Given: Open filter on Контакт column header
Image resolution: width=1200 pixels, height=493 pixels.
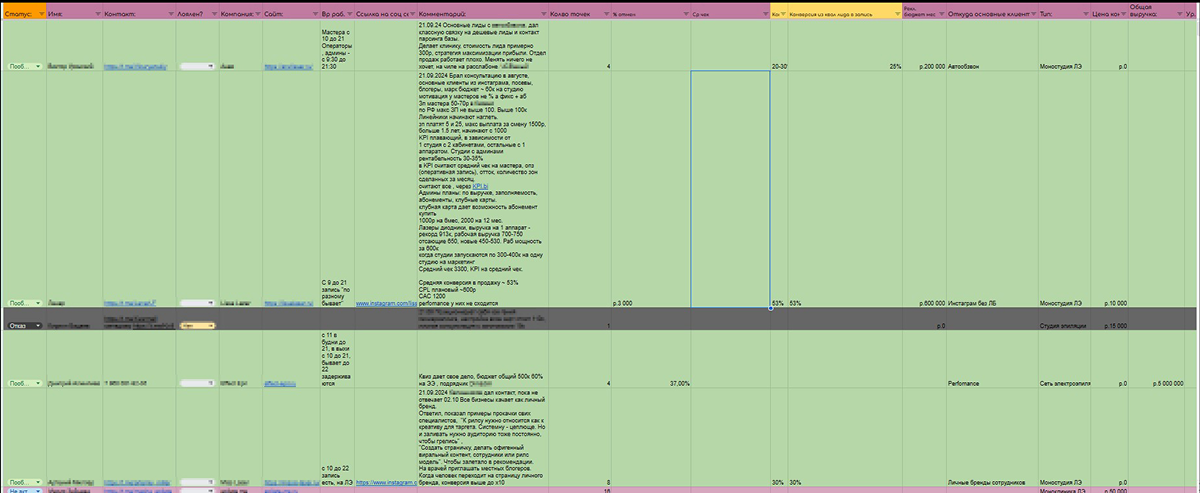Looking at the screenshot, I should [x=173, y=16].
